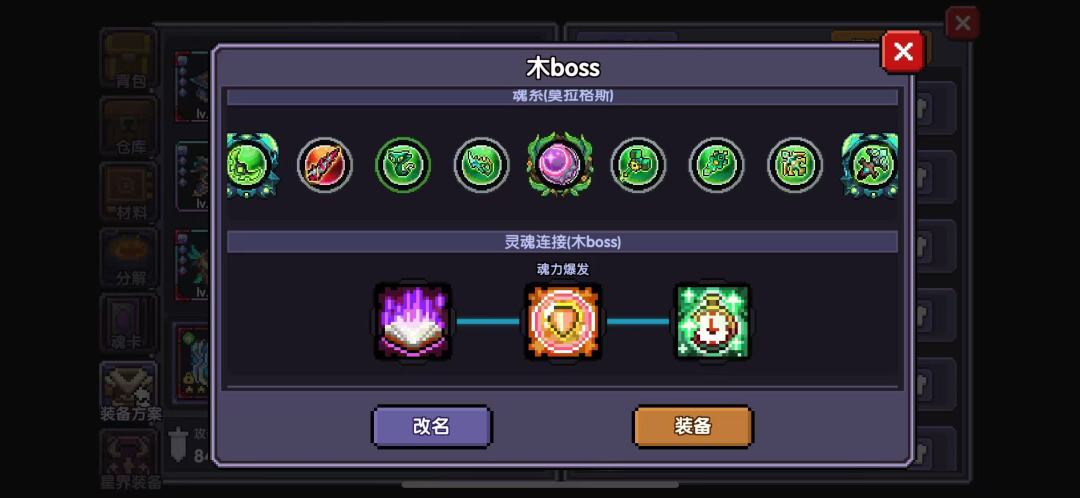Select the green serpent orb with bright green ring

coord(403,165)
